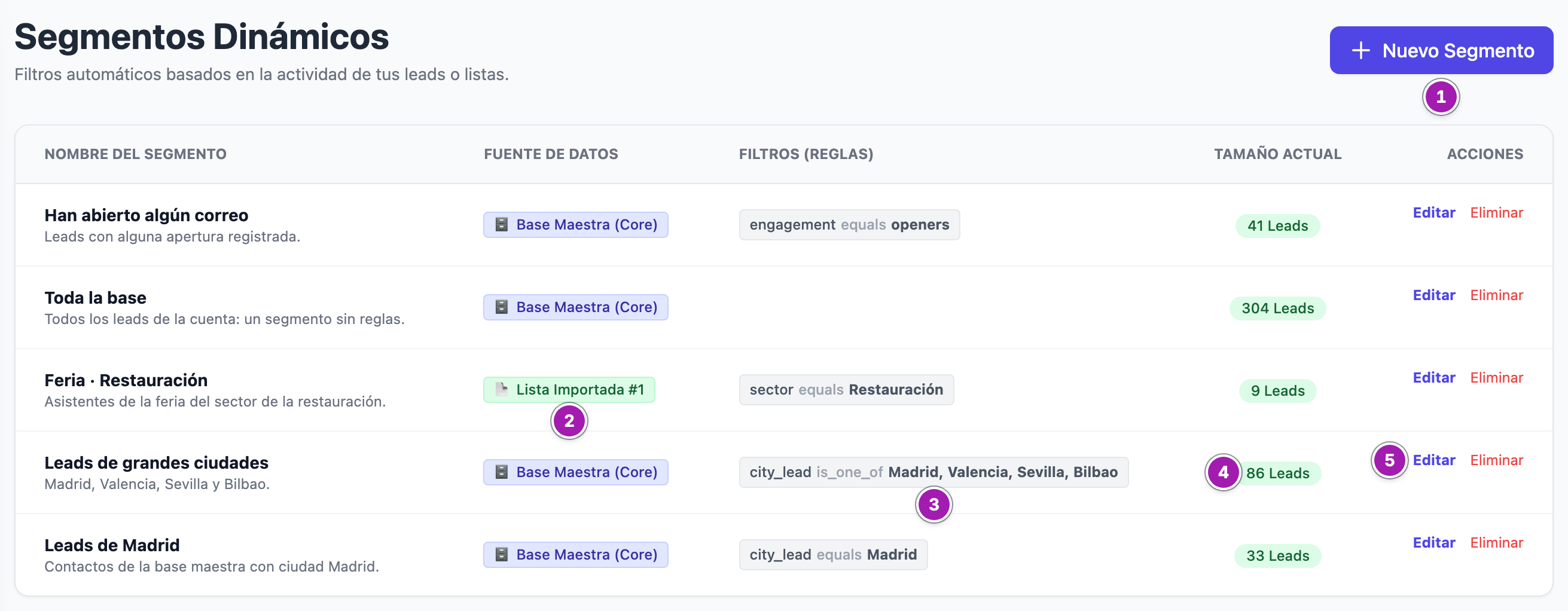The image size is (1568, 611).
Task: Click database icon in Toda la base row
Action: pos(502,307)
